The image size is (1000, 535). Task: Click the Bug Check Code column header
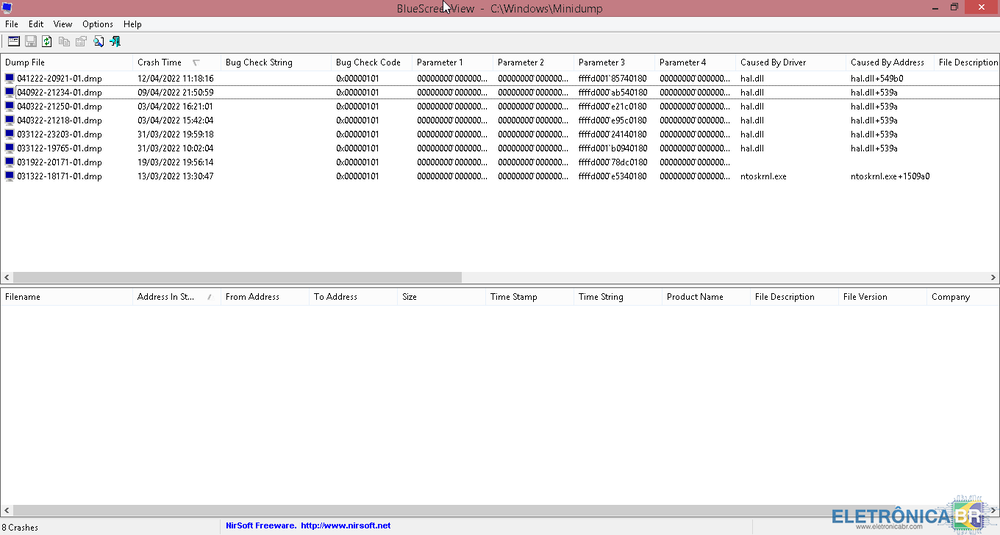(368, 62)
